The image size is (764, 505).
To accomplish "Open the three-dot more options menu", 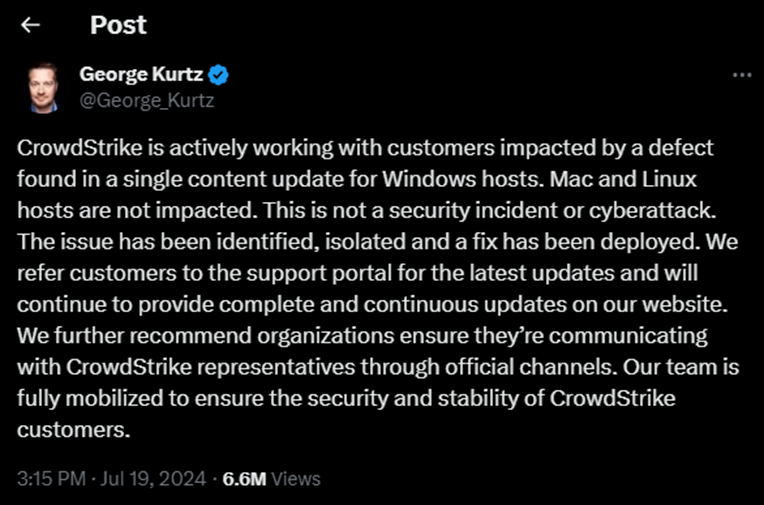I will (x=741, y=75).
